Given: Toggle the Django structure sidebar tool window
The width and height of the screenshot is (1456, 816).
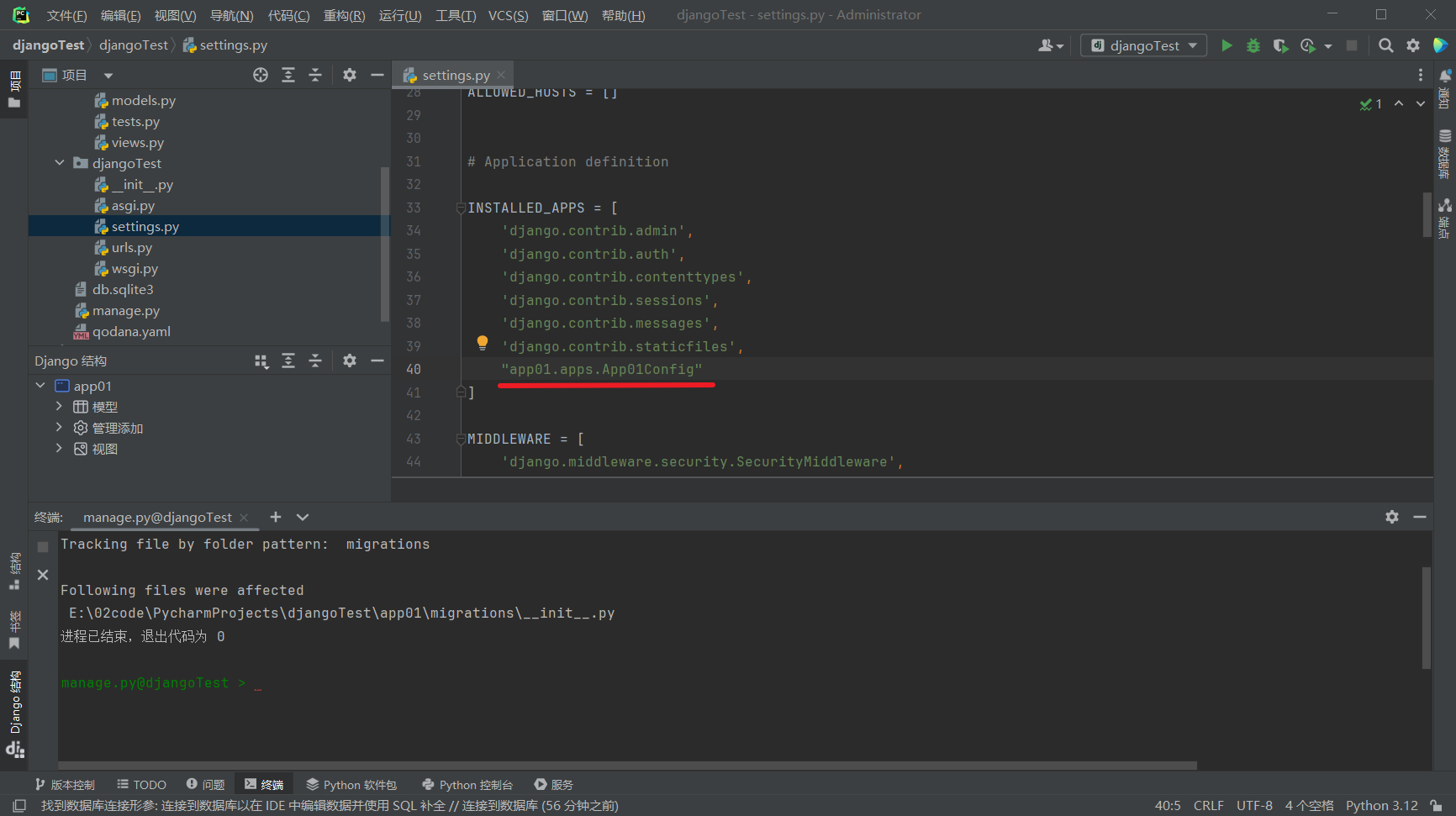Looking at the screenshot, I should click(x=14, y=714).
